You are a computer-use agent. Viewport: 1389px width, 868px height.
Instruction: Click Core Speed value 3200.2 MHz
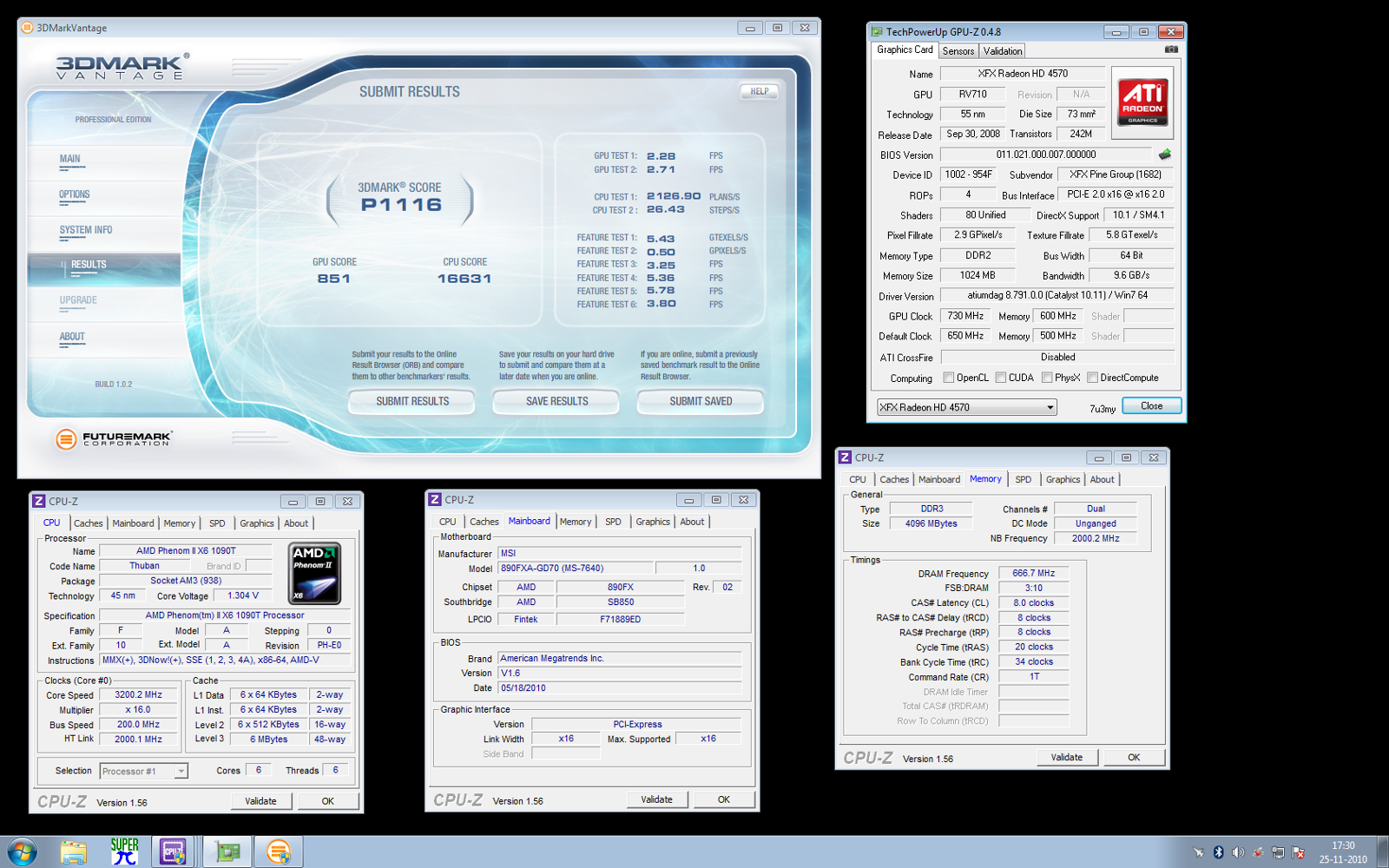pos(138,695)
